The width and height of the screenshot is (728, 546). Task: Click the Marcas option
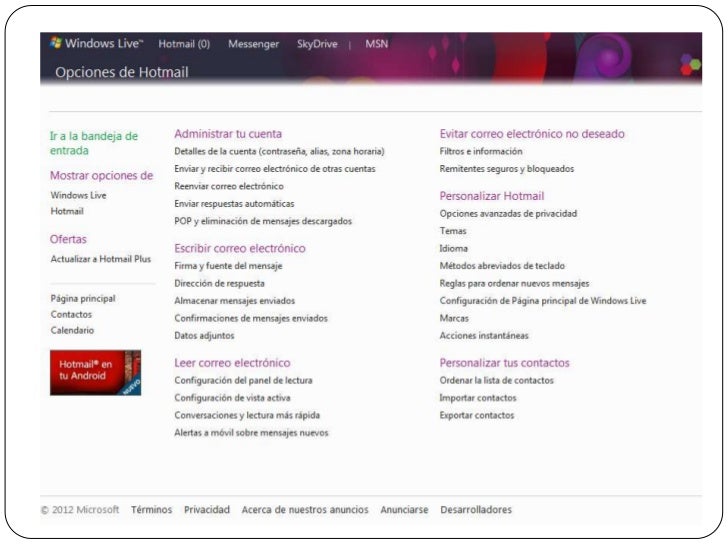[454, 318]
